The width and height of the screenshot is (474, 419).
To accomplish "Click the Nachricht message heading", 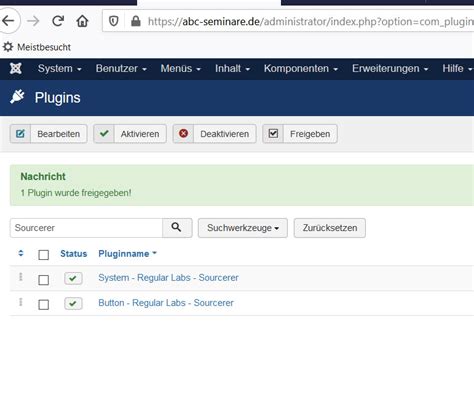I will click(43, 176).
